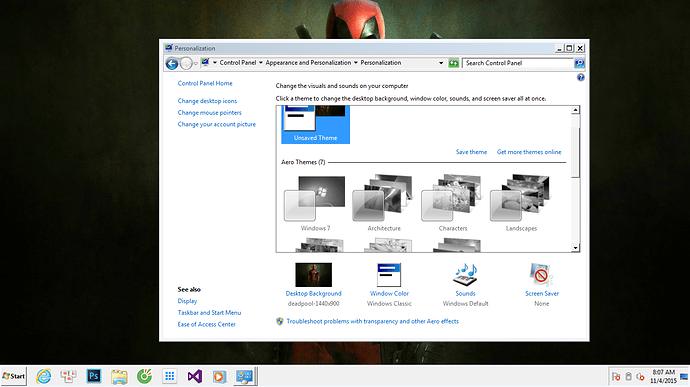Click Save theme link

(471, 152)
